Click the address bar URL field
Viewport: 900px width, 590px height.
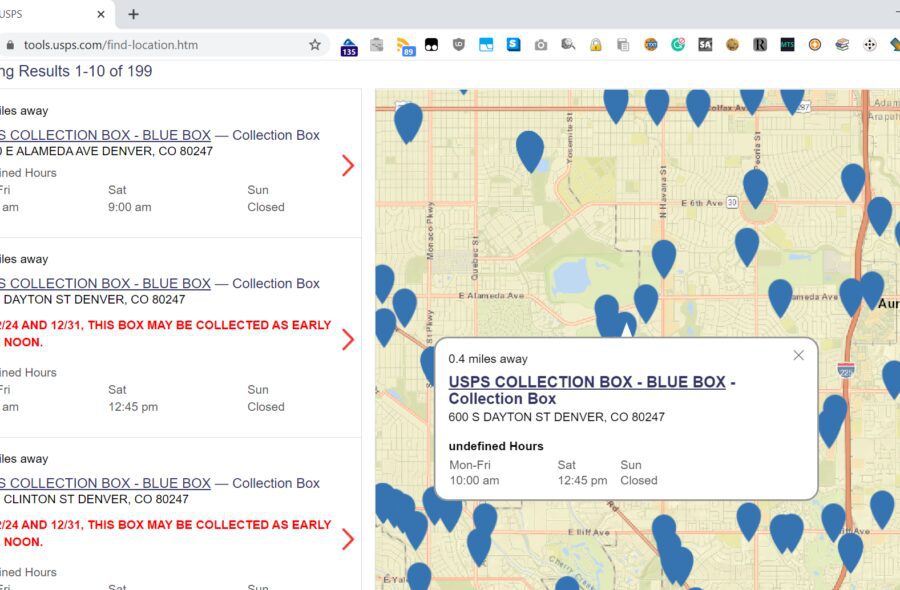pos(160,45)
